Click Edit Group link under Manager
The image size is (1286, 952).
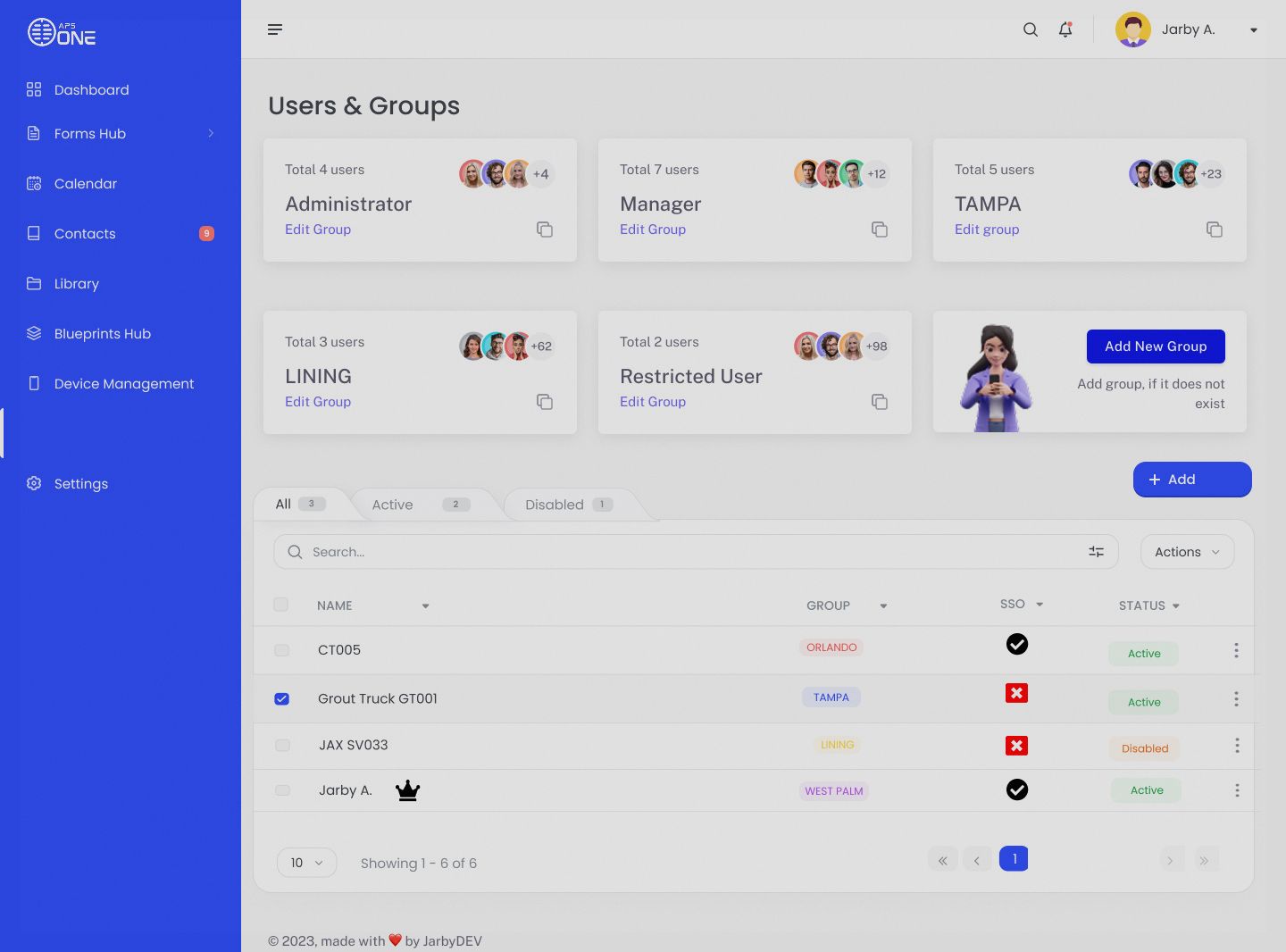click(x=653, y=230)
